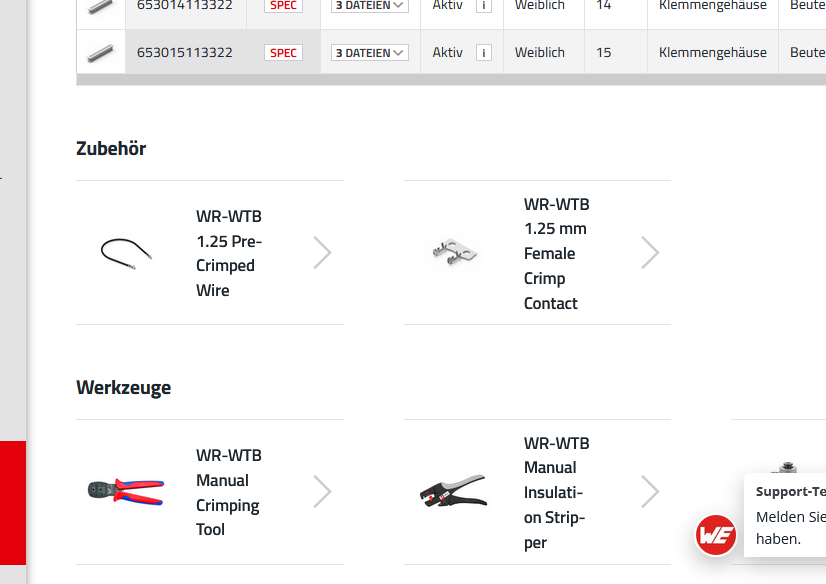Image resolution: width=826 pixels, height=584 pixels.
Task: Click part number 653015113322
Action: [x=185, y=53]
